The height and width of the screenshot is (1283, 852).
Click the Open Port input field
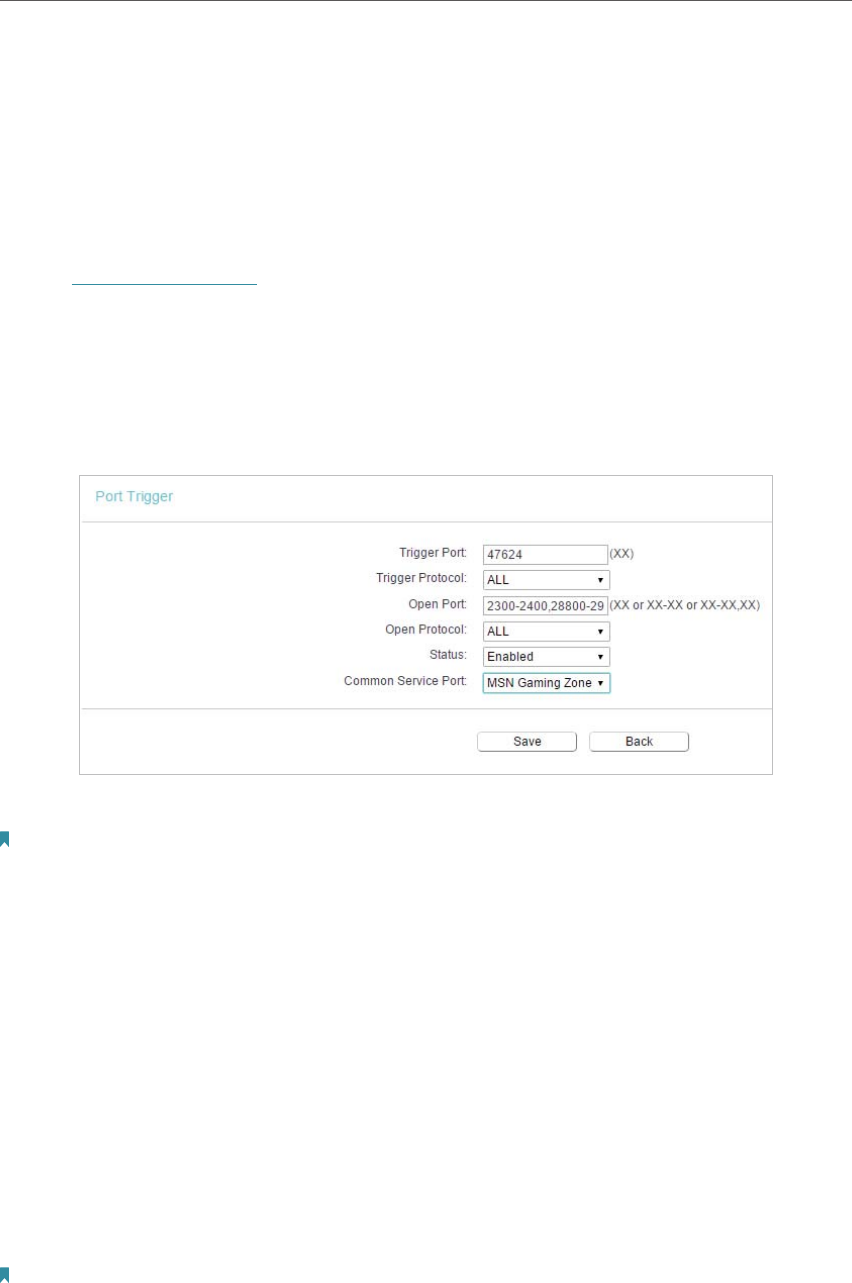[x=545, y=606]
